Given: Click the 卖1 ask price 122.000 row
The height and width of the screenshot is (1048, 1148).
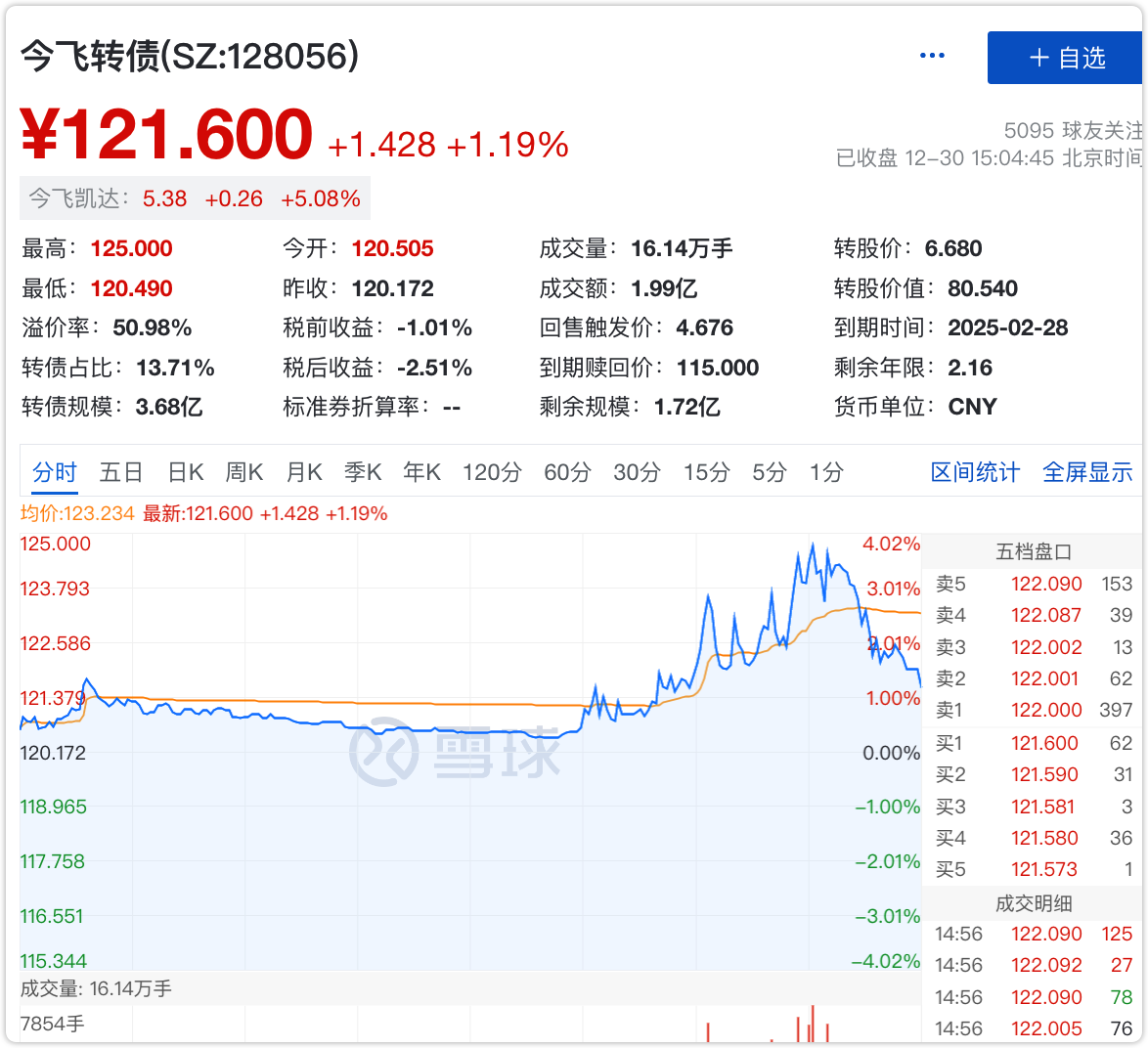Looking at the screenshot, I should 1034,711.
